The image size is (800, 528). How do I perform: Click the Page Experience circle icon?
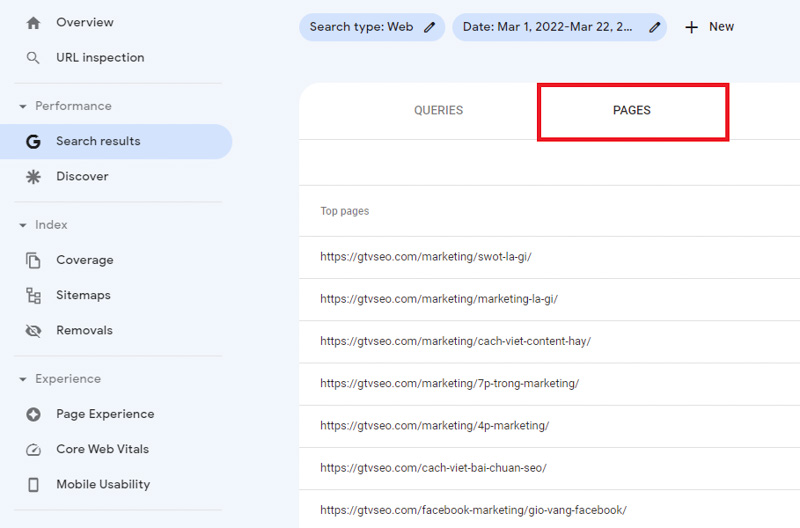point(33,414)
